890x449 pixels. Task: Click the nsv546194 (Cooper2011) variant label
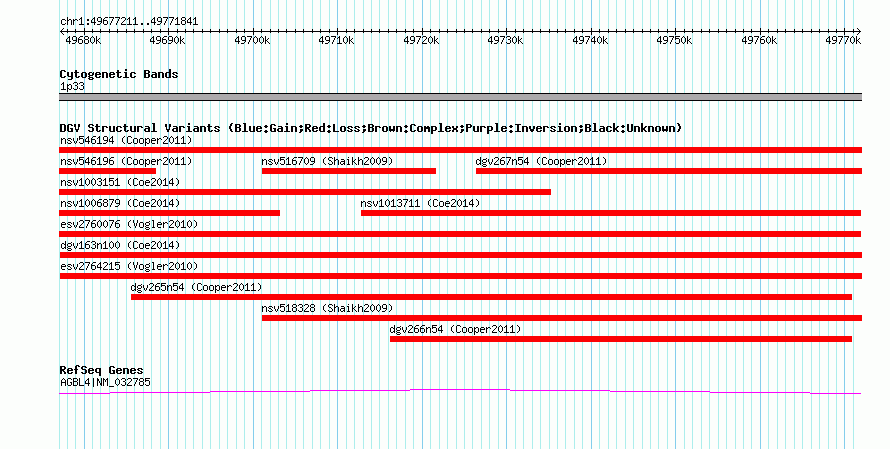tap(126, 140)
